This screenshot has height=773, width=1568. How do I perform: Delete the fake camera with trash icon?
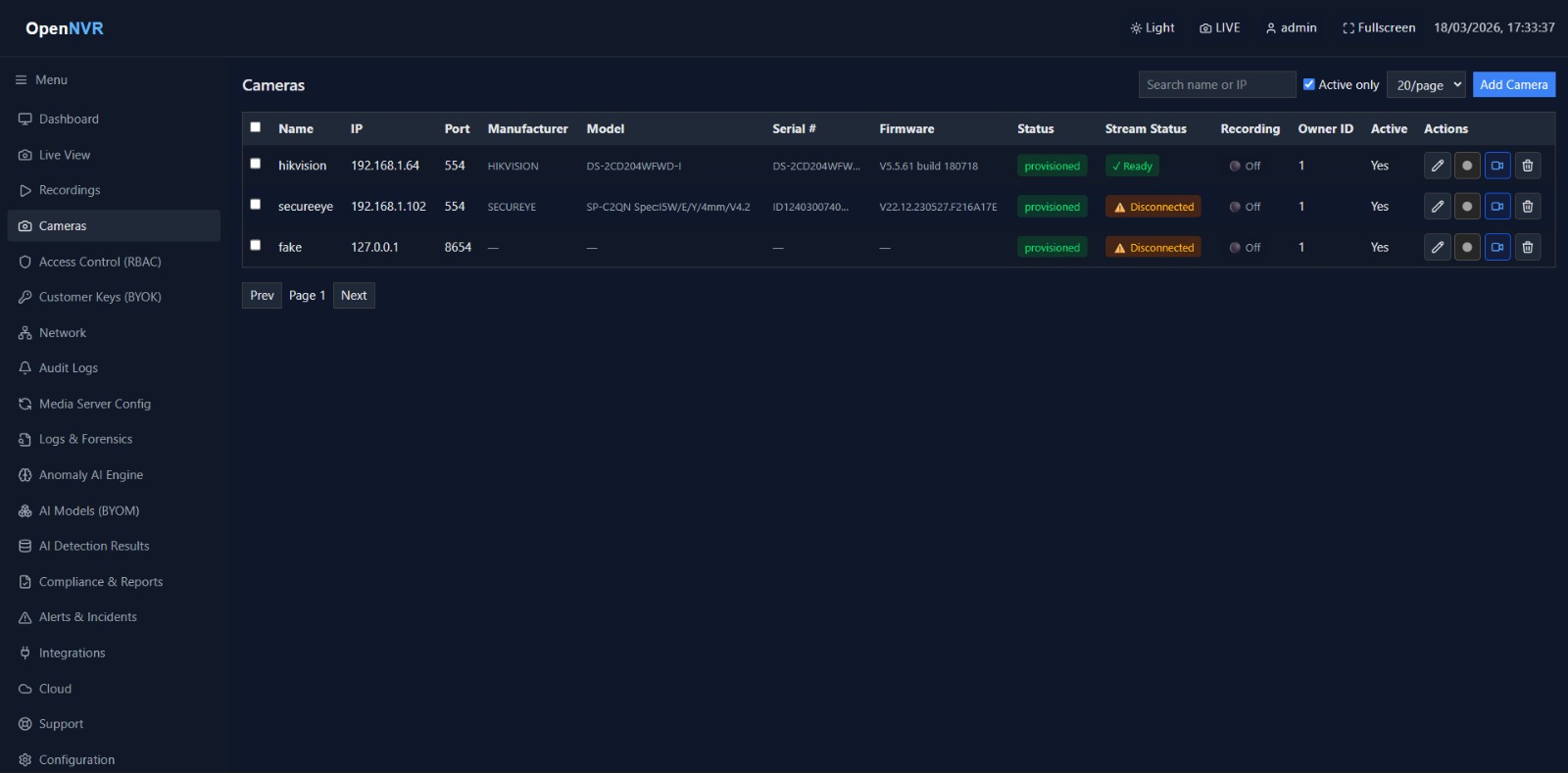coord(1528,247)
